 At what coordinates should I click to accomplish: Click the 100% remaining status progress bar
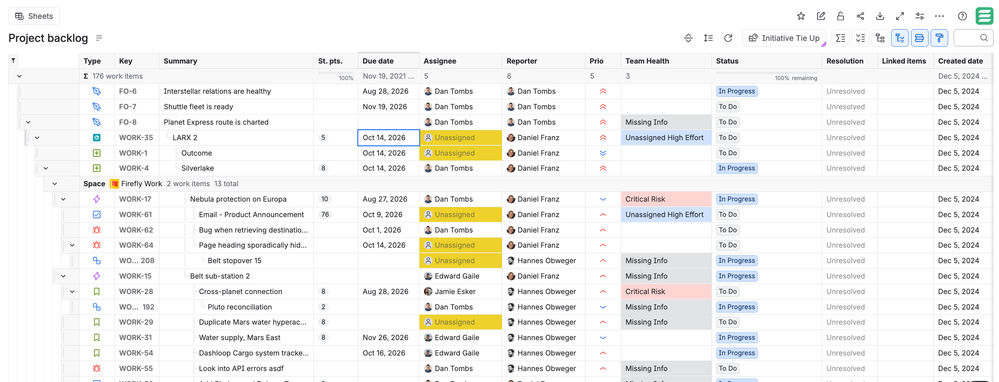pyautogui.click(x=766, y=74)
